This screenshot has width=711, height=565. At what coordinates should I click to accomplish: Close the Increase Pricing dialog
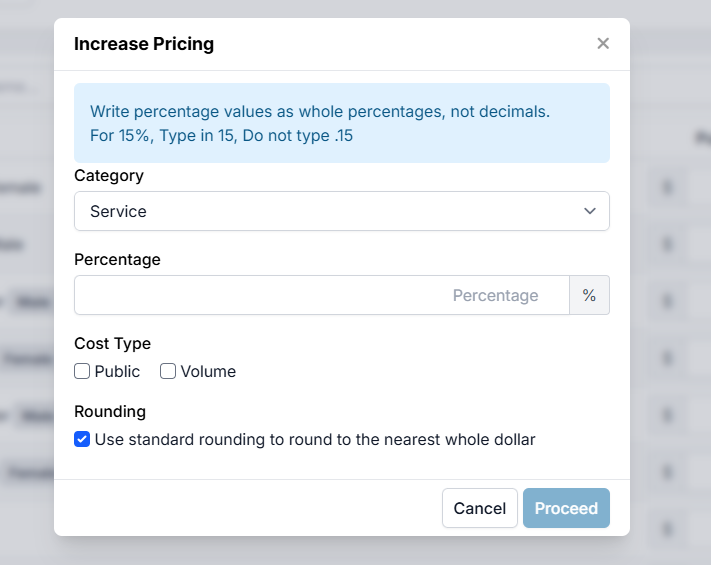(602, 44)
